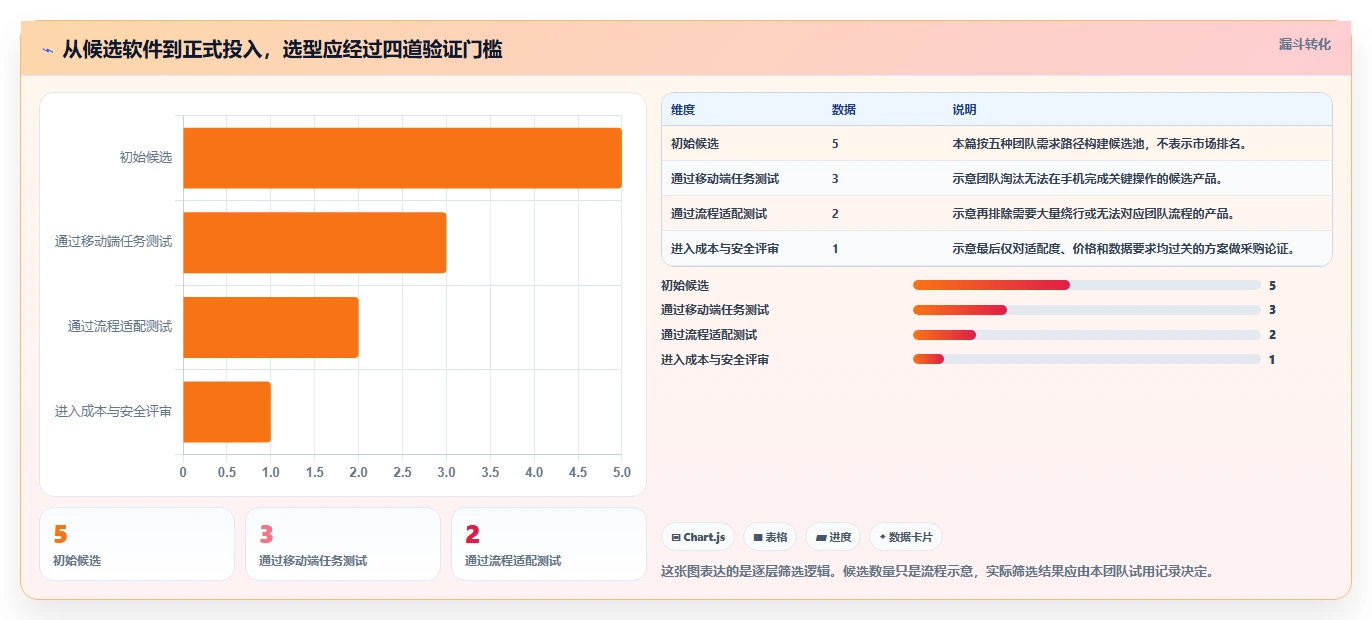This screenshot has width=1372, height=620.
Task: Select the Chart.js chip
Action: pyautogui.click(x=698, y=537)
